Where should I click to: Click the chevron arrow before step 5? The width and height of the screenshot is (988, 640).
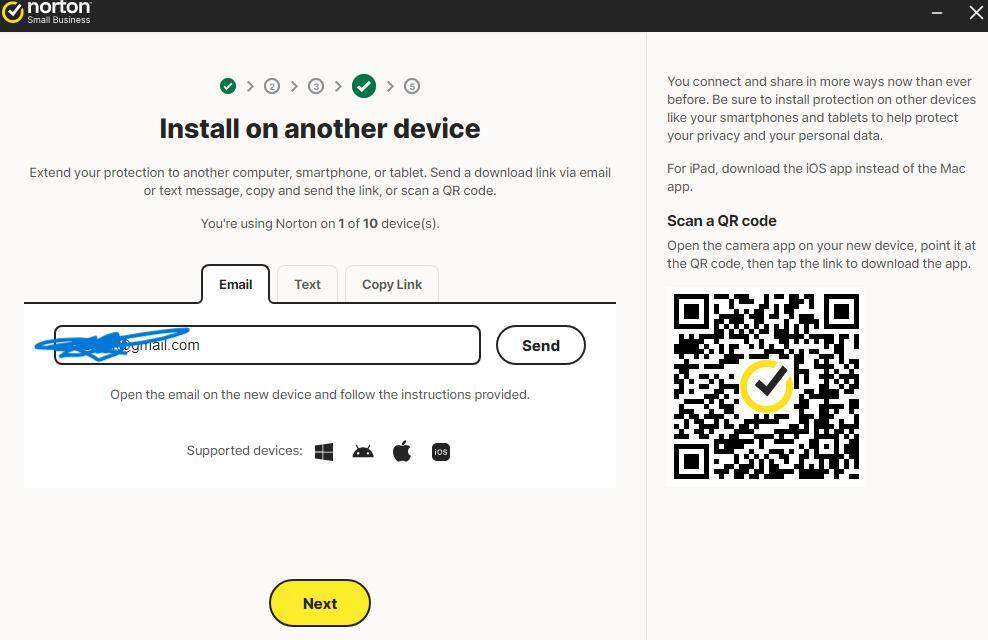[x=390, y=86]
